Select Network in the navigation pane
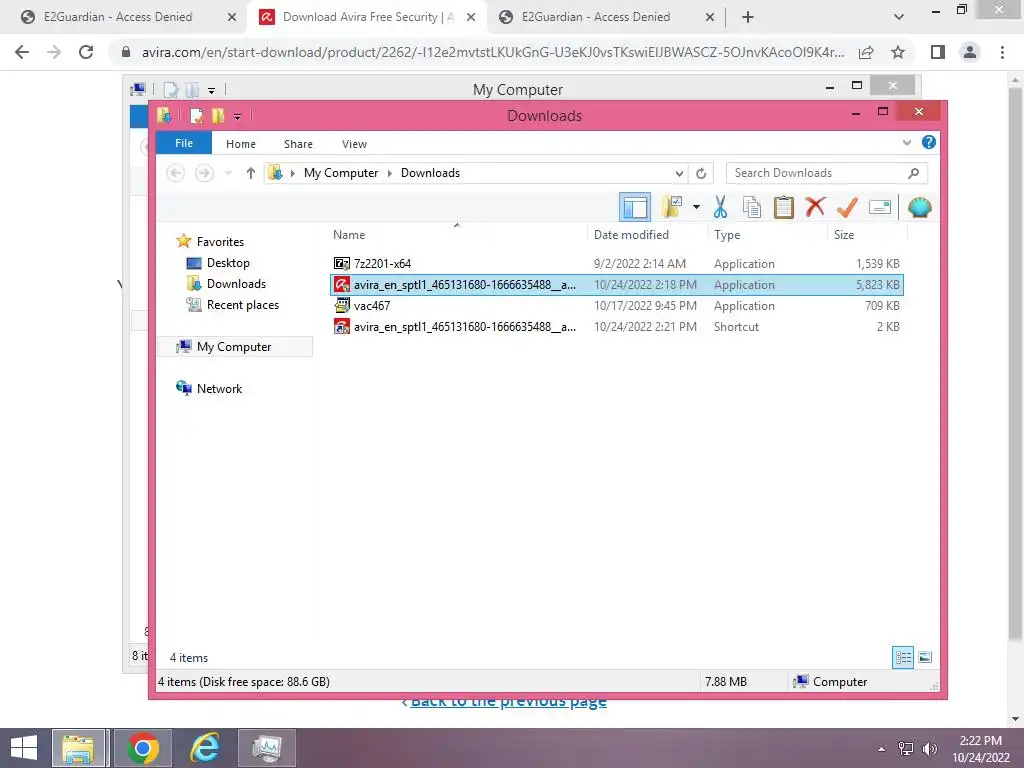The height and width of the screenshot is (768, 1024). pyautogui.click(x=219, y=389)
